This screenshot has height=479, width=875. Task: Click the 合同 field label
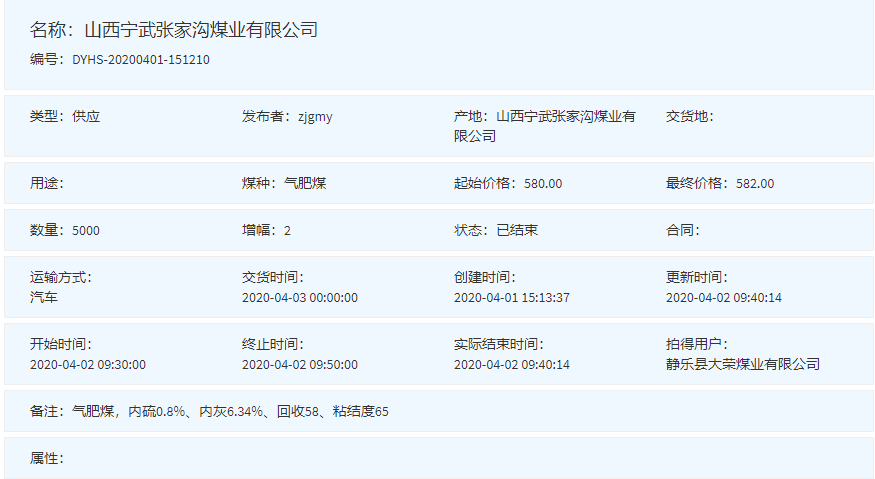(683, 230)
